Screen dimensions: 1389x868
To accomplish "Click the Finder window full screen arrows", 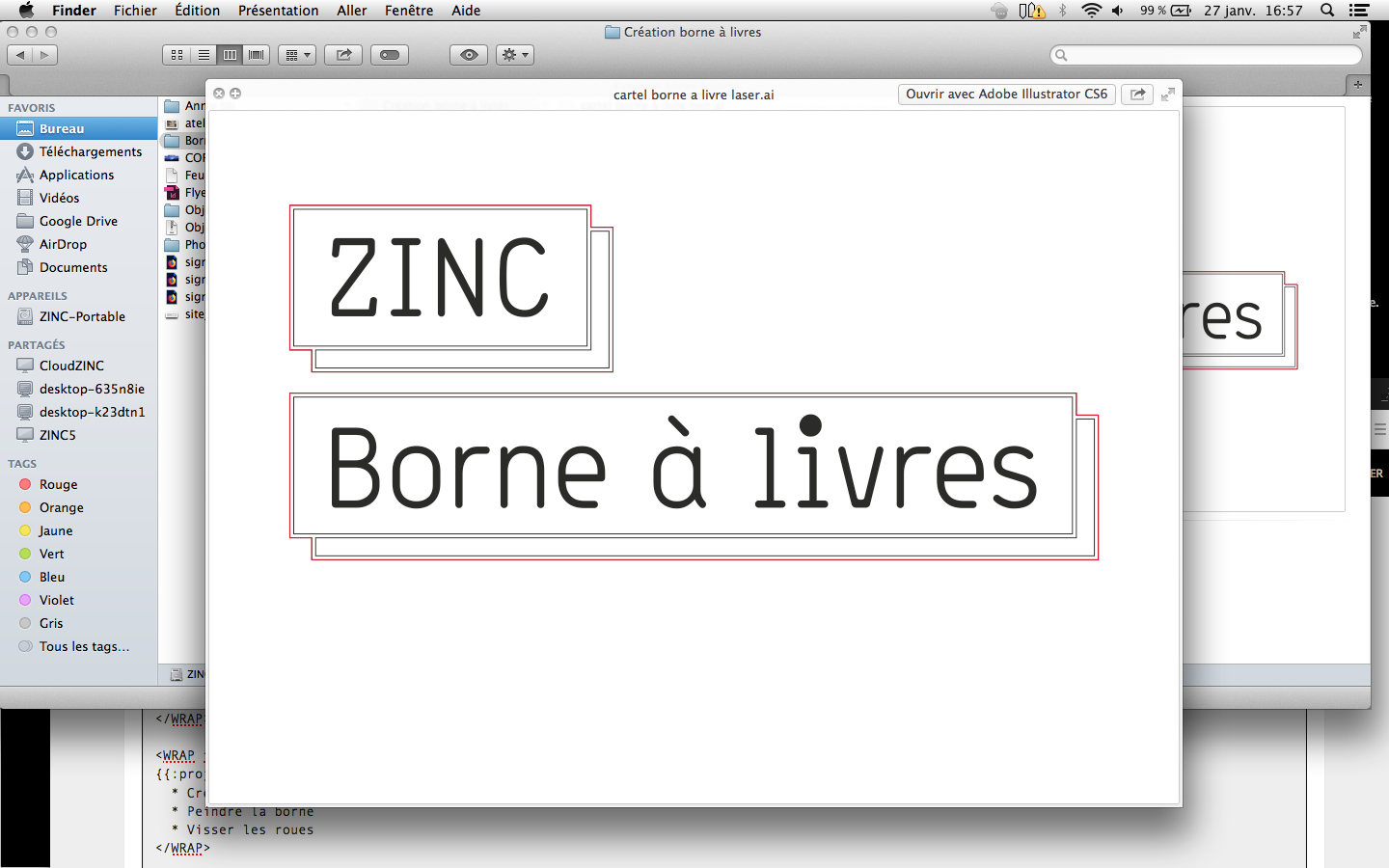I will point(1359,32).
